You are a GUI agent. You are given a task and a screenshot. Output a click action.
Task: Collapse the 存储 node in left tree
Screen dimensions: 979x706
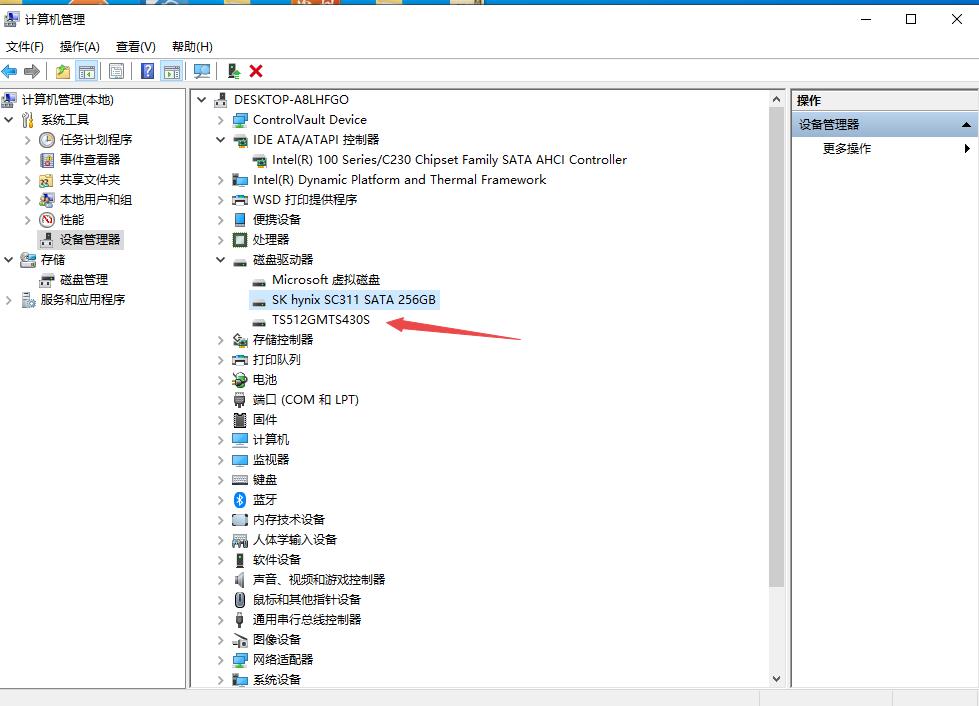(x=9, y=259)
